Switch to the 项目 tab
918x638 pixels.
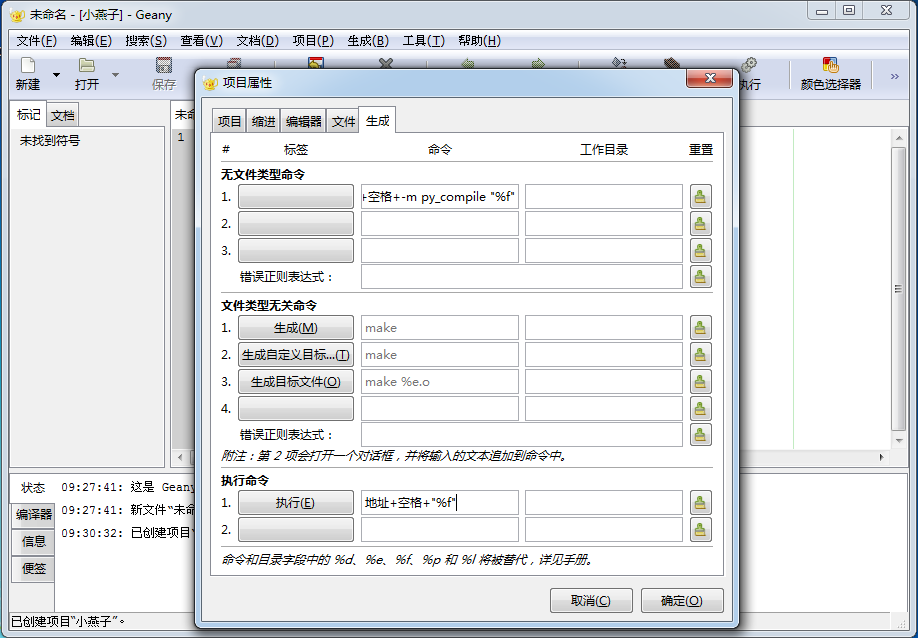tap(229, 121)
